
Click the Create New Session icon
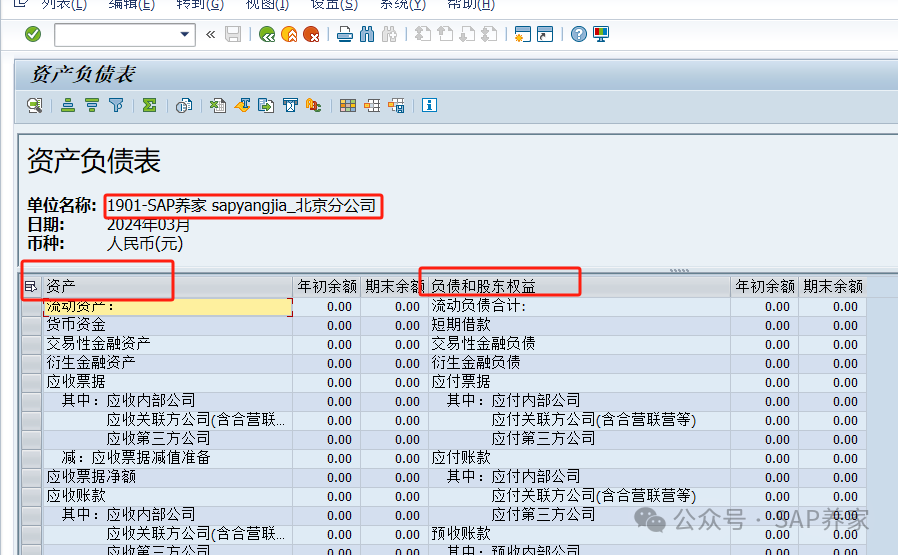522,34
